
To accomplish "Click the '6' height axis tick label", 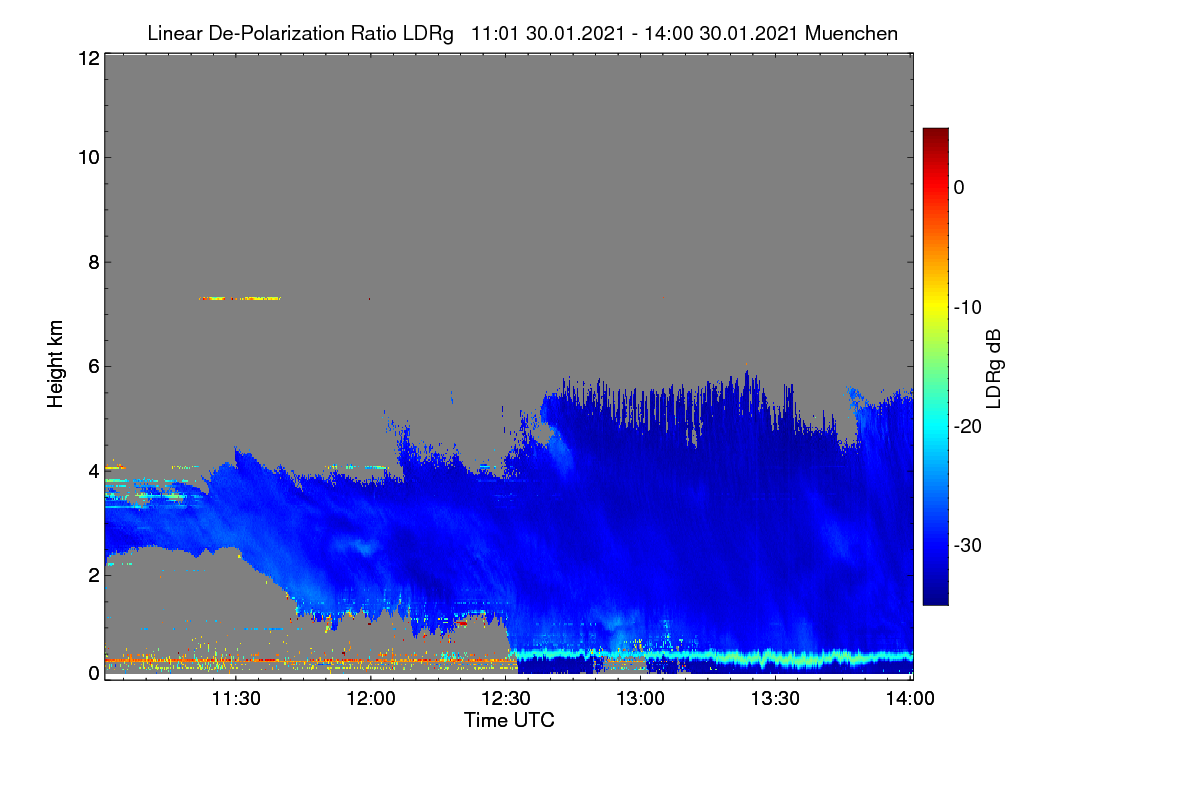I will [92, 366].
